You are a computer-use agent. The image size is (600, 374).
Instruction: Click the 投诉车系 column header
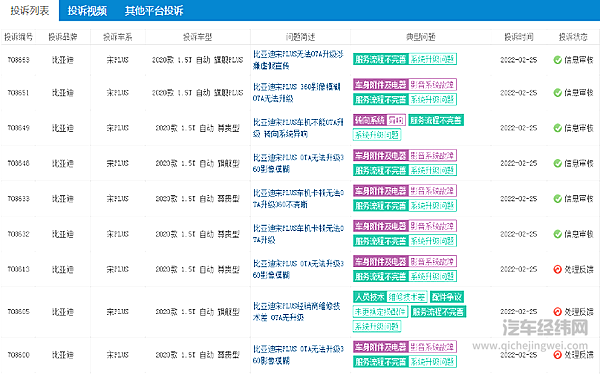117,37
